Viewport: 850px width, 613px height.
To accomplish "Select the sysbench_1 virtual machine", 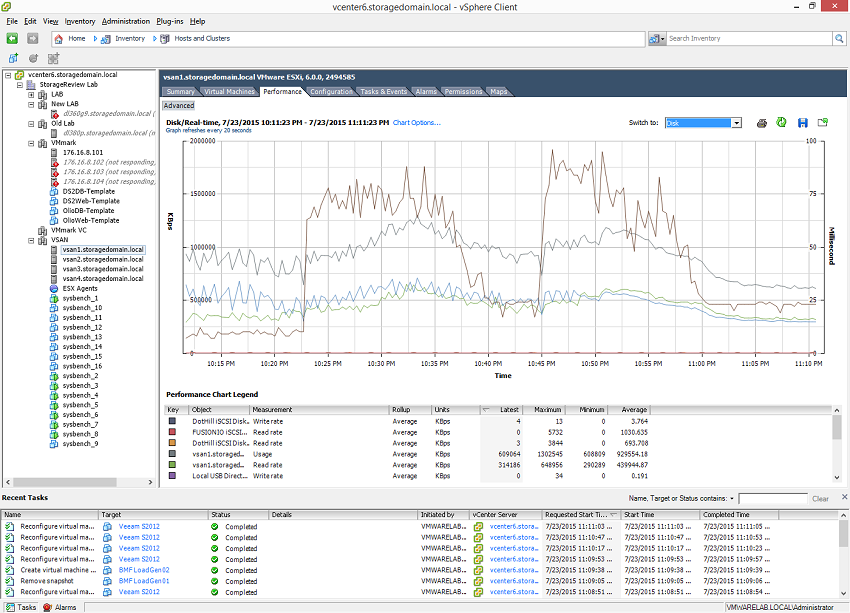I will pos(80,298).
